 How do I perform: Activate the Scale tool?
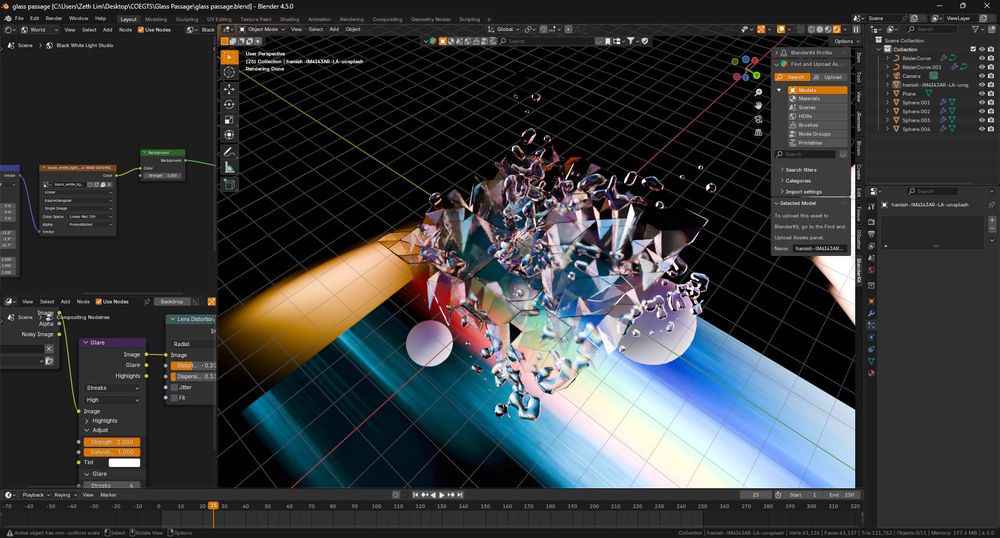point(229,120)
